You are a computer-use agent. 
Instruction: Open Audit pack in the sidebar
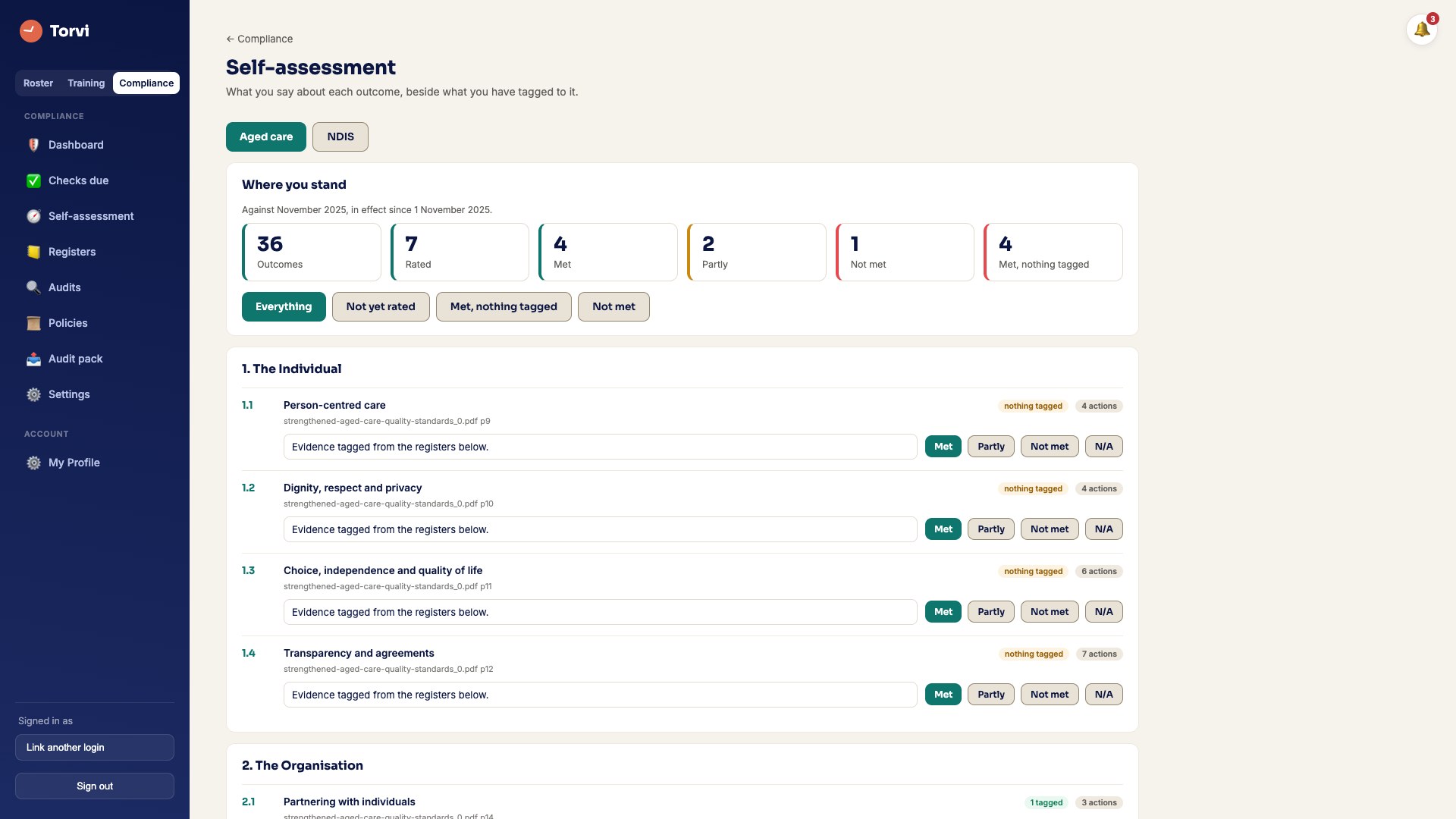(95, 359)
